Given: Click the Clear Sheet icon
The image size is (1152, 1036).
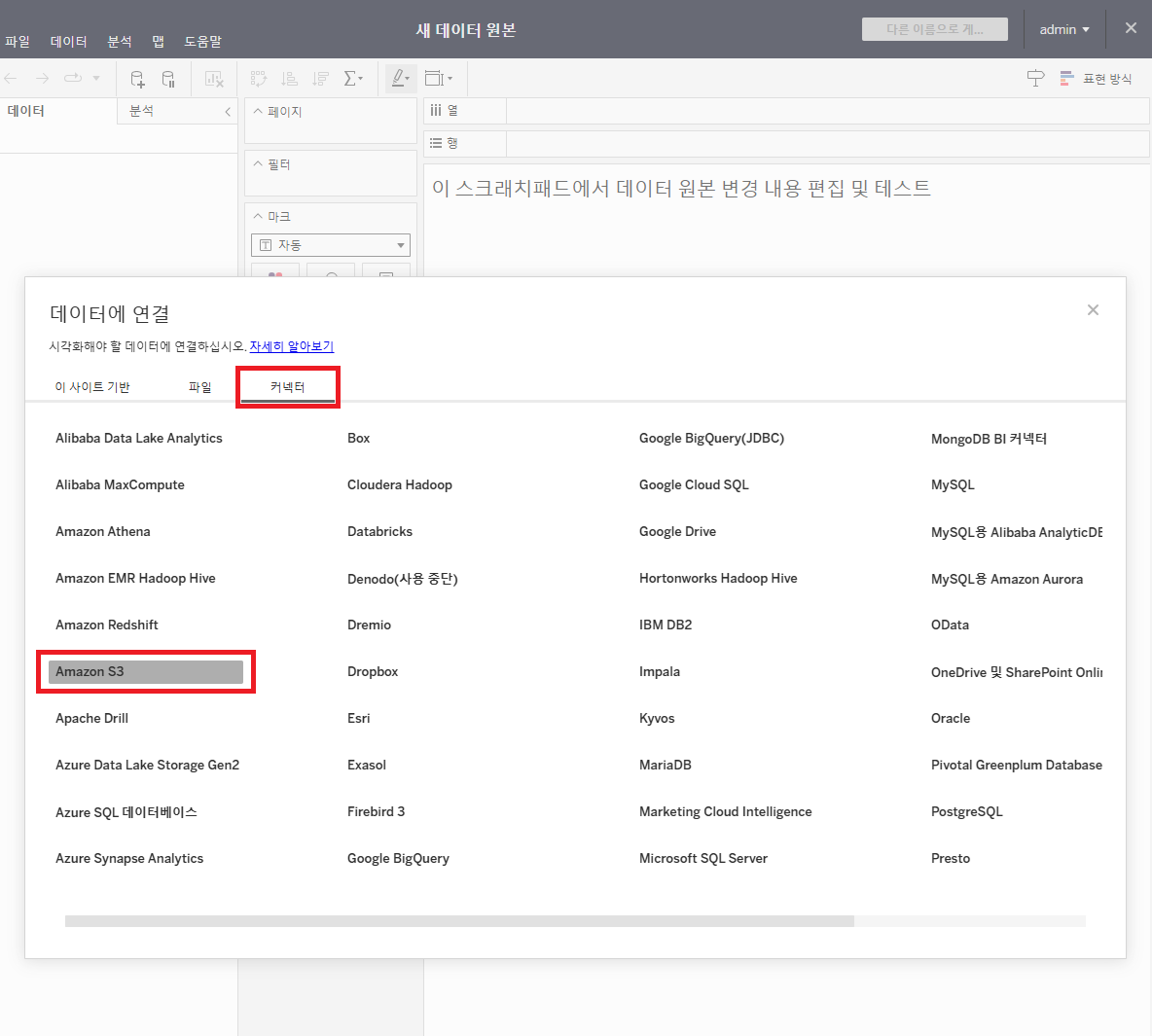Looking at the screenshot, I should 214,79.
